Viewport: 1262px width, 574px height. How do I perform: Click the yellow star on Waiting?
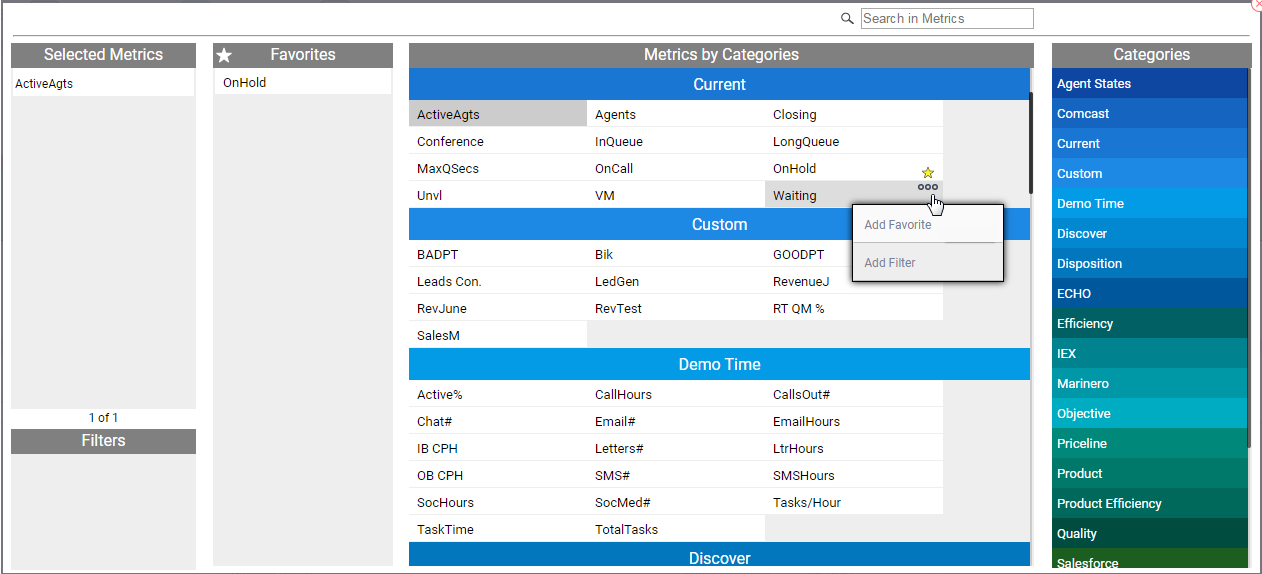click(x=927, y=173)
